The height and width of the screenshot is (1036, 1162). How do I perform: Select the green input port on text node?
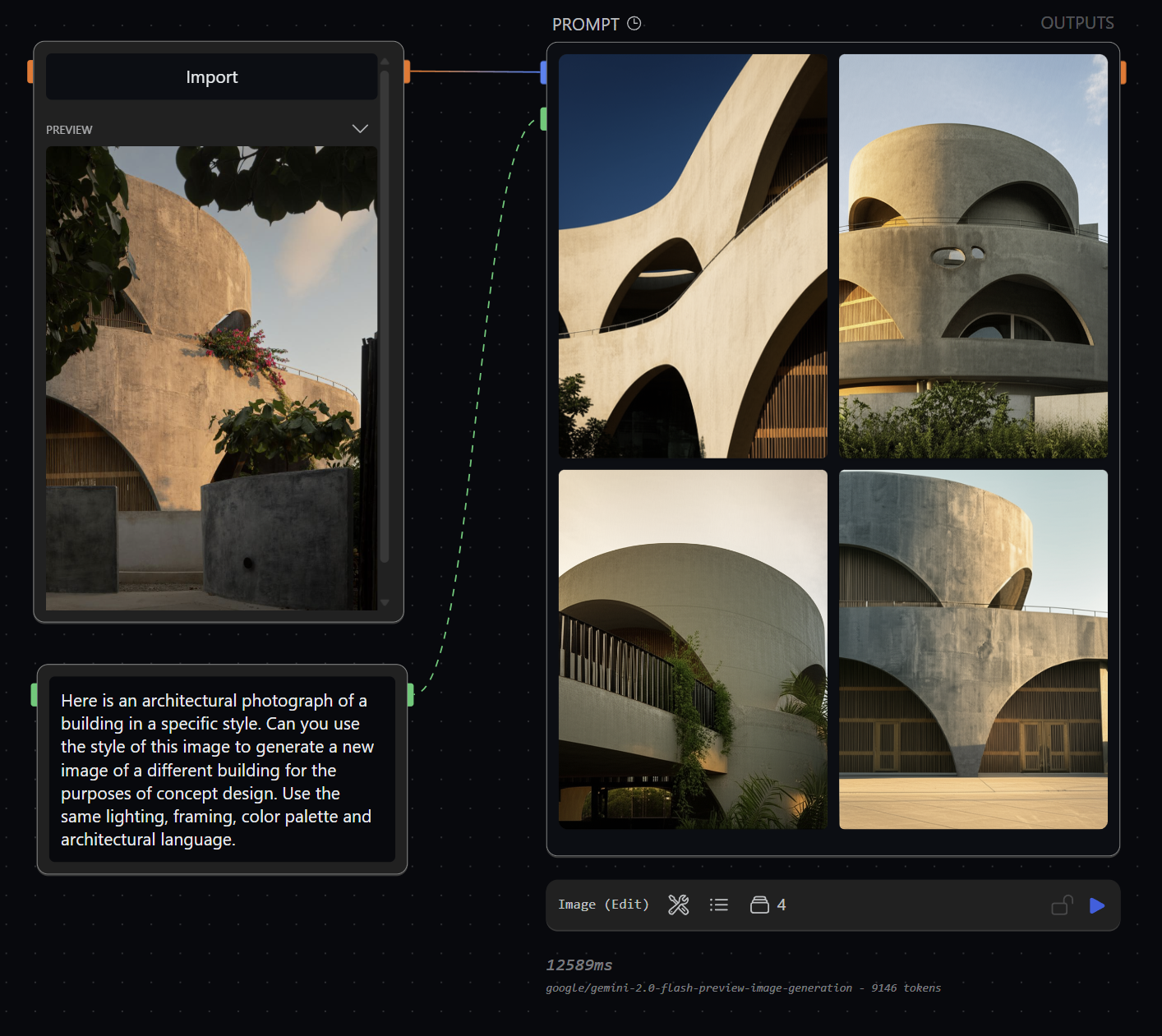click(35, 694)
